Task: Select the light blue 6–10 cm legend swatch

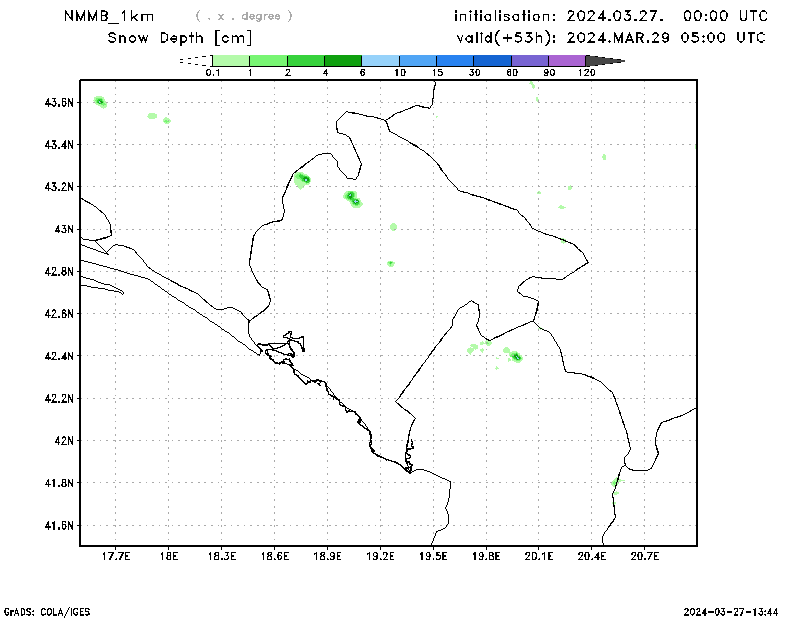Action: [x=380, y=61]
